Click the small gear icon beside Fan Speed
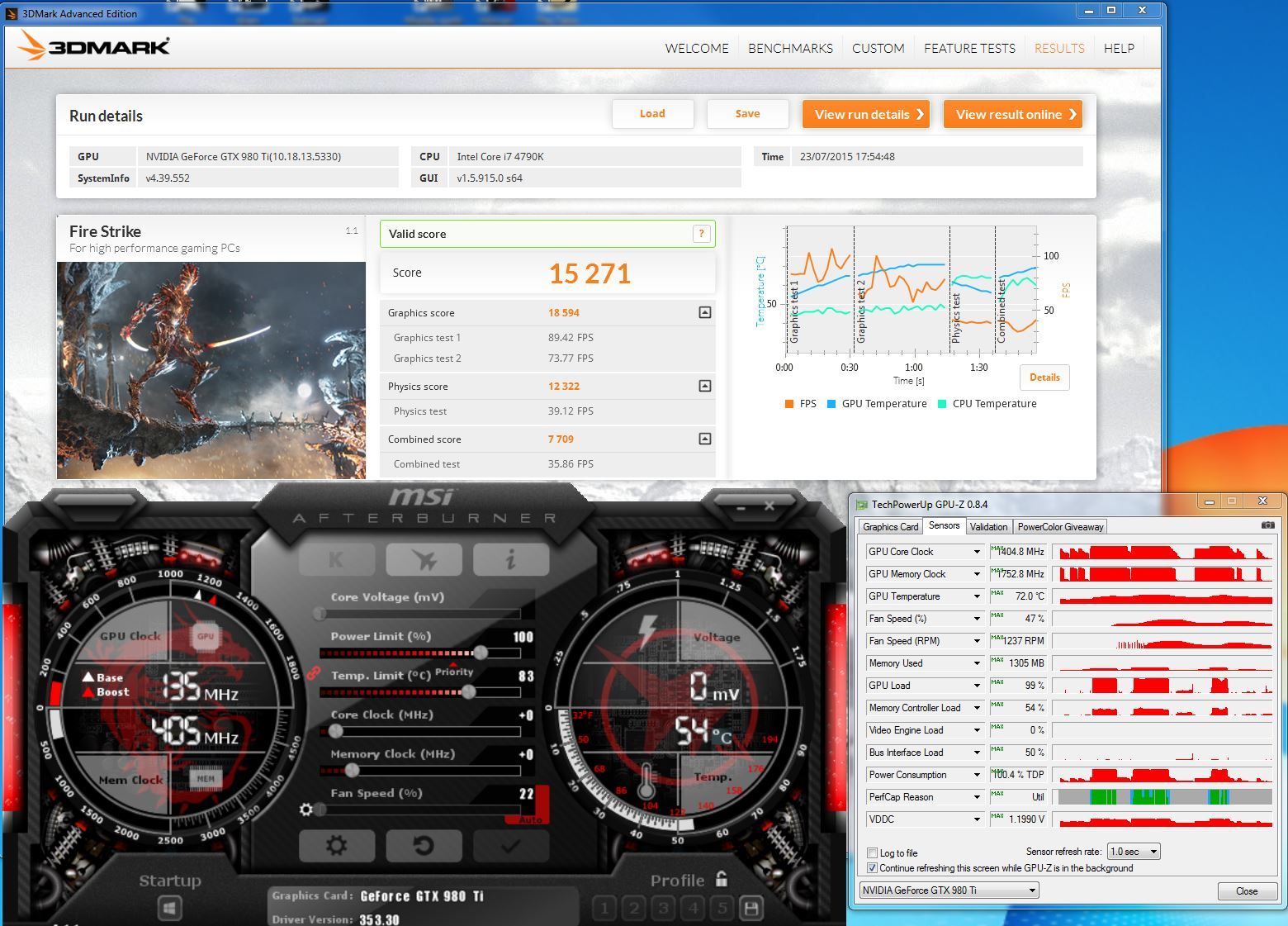Screen dimensions: 1288x926 [306, 810]
